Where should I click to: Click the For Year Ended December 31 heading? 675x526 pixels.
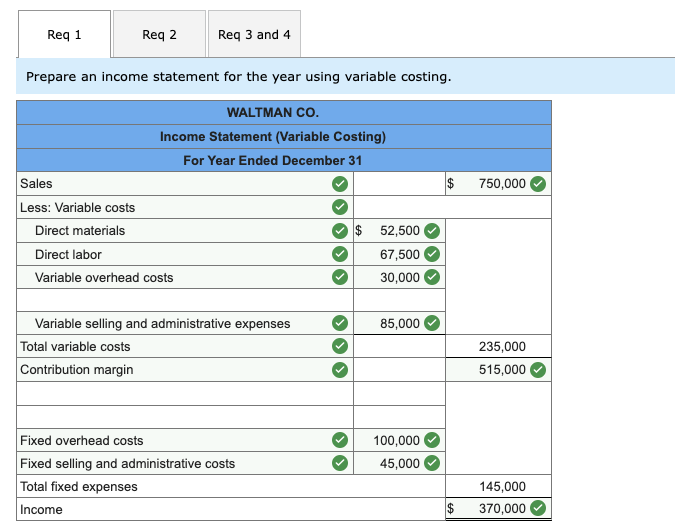[x=272, y=160]
